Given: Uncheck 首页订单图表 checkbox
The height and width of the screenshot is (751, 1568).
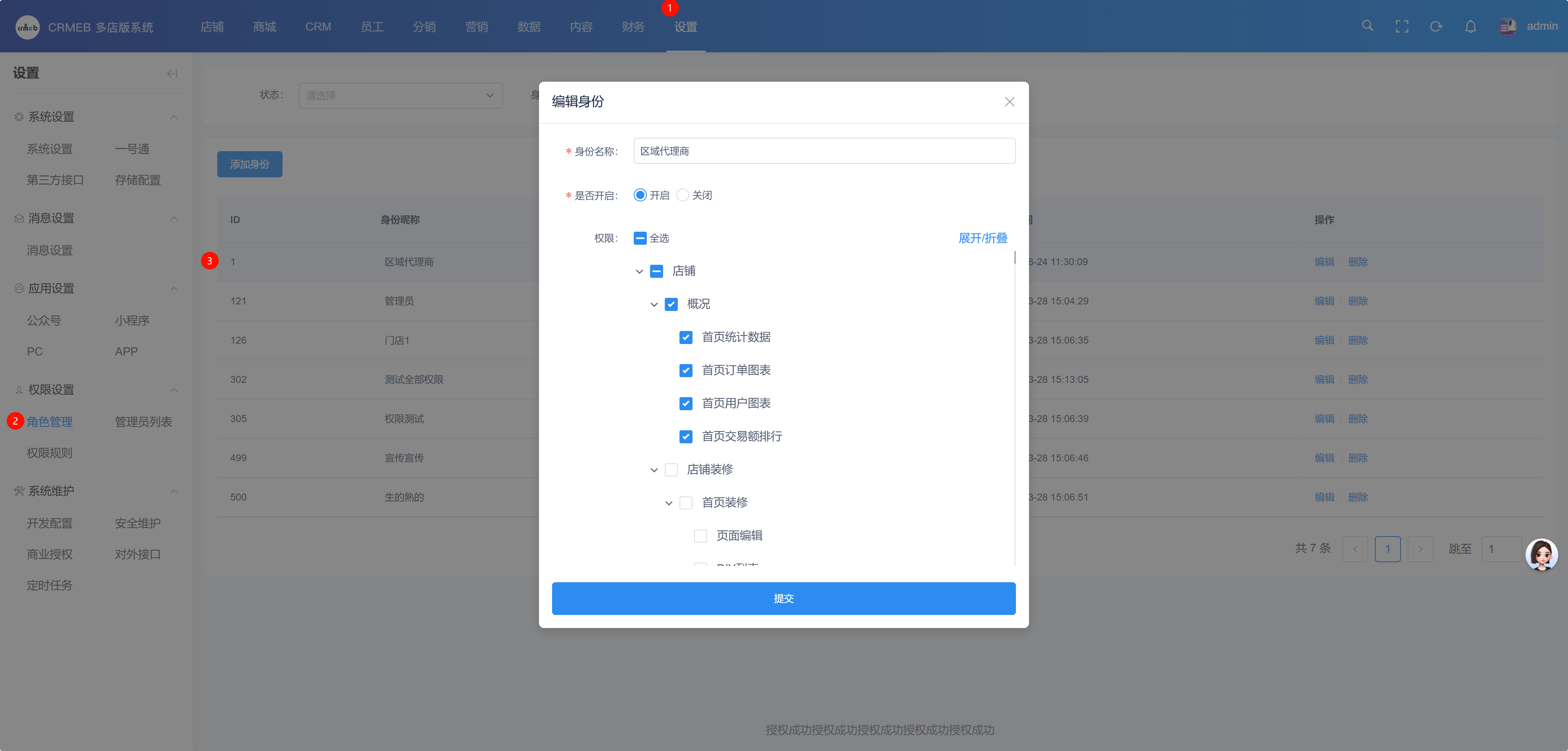Looking at the screenshot, I should tap(686, 370).
